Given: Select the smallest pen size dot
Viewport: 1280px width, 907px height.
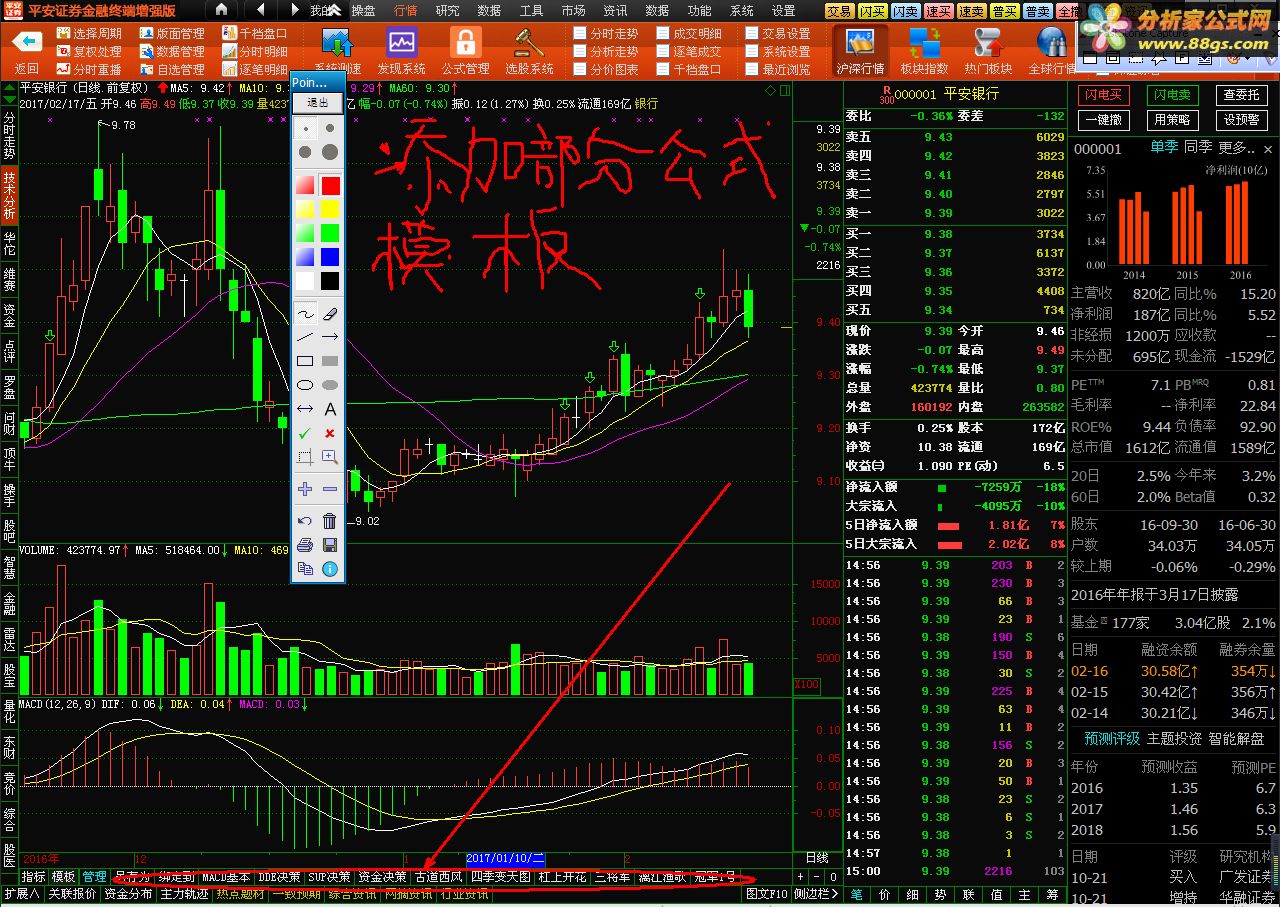Looking at the screenshot, I should 306,129.
